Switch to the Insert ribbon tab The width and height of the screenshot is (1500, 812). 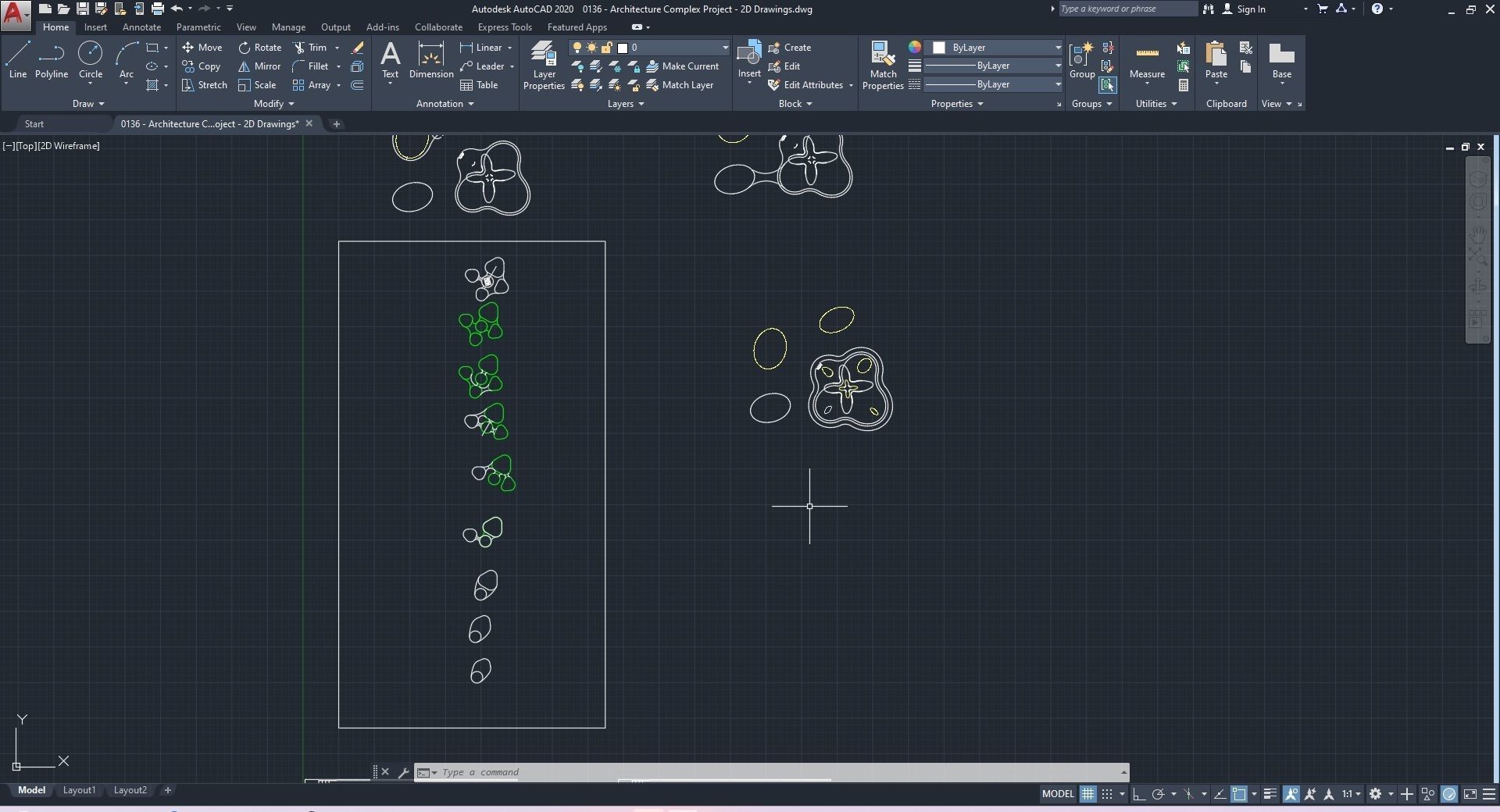point(95,27)
